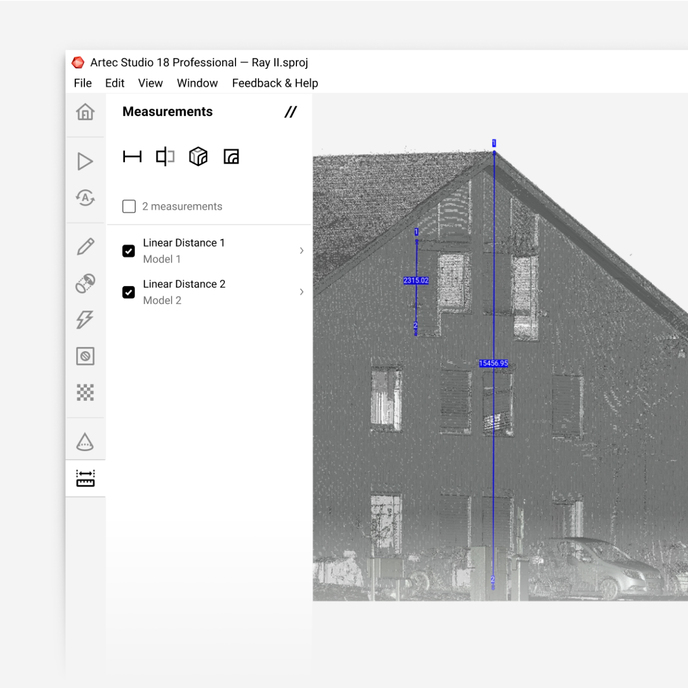
Task: Select the Measurements ruler icon in sidebar
Action: click(85, 478)
